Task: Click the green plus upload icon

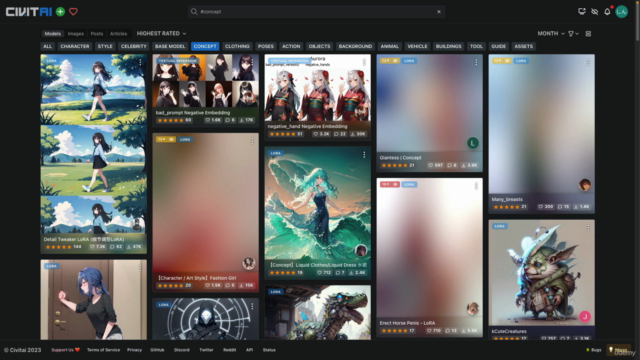Action: pyautogui.click(x=60, y=12)
